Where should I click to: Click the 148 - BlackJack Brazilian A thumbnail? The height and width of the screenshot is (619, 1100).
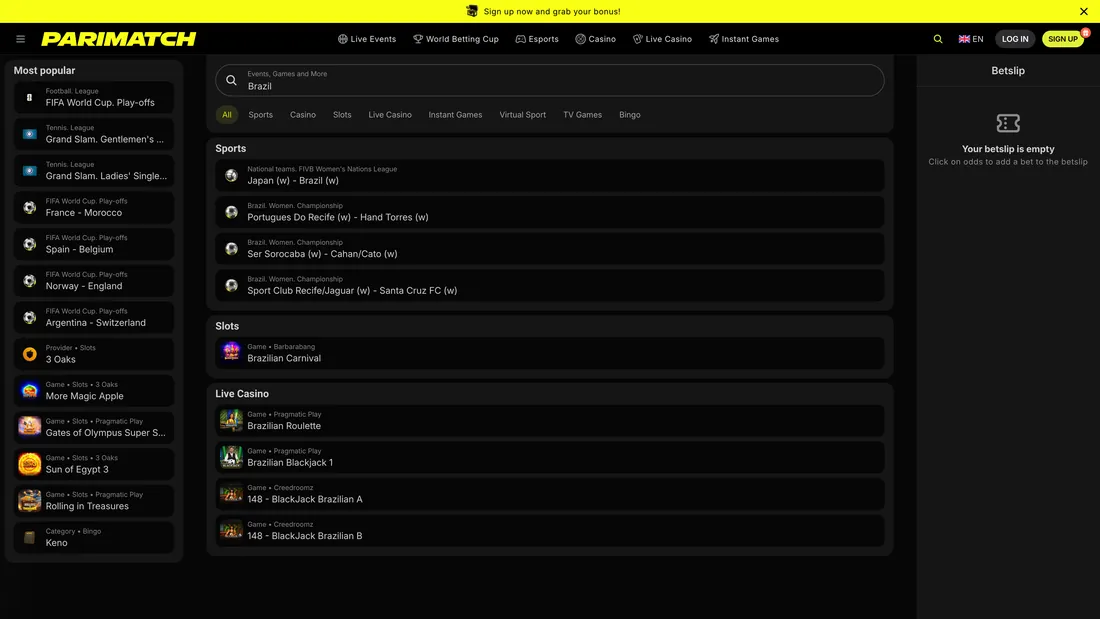tap(232, 493)
